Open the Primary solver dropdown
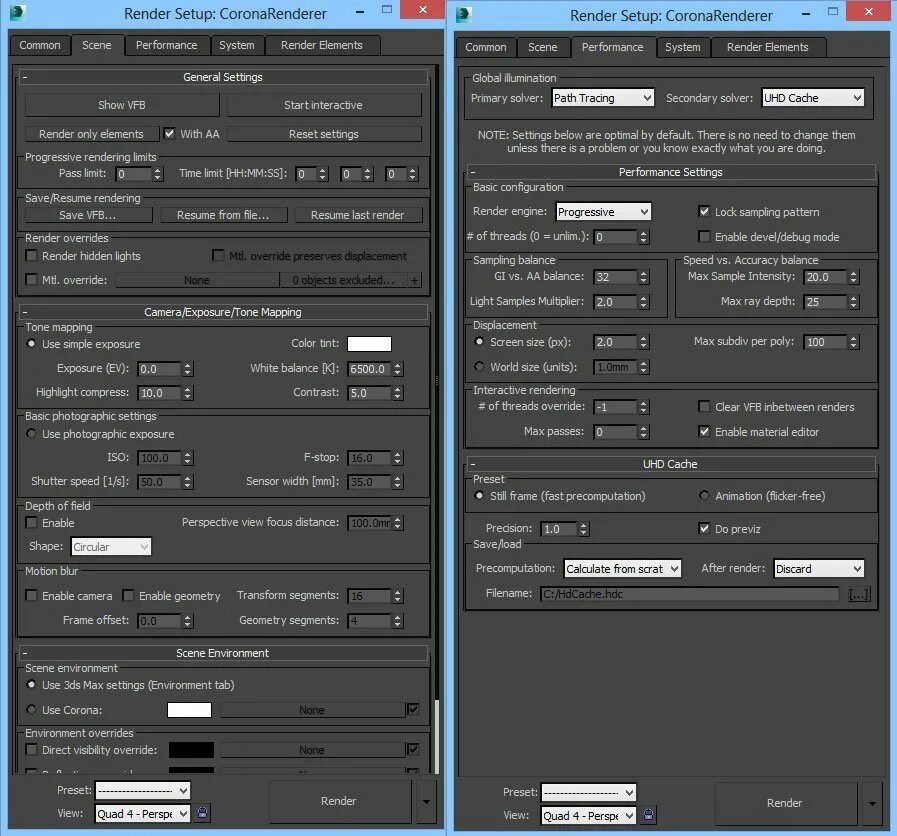The height and width of the screenshot is (836, 897). (x=603, y=98)
